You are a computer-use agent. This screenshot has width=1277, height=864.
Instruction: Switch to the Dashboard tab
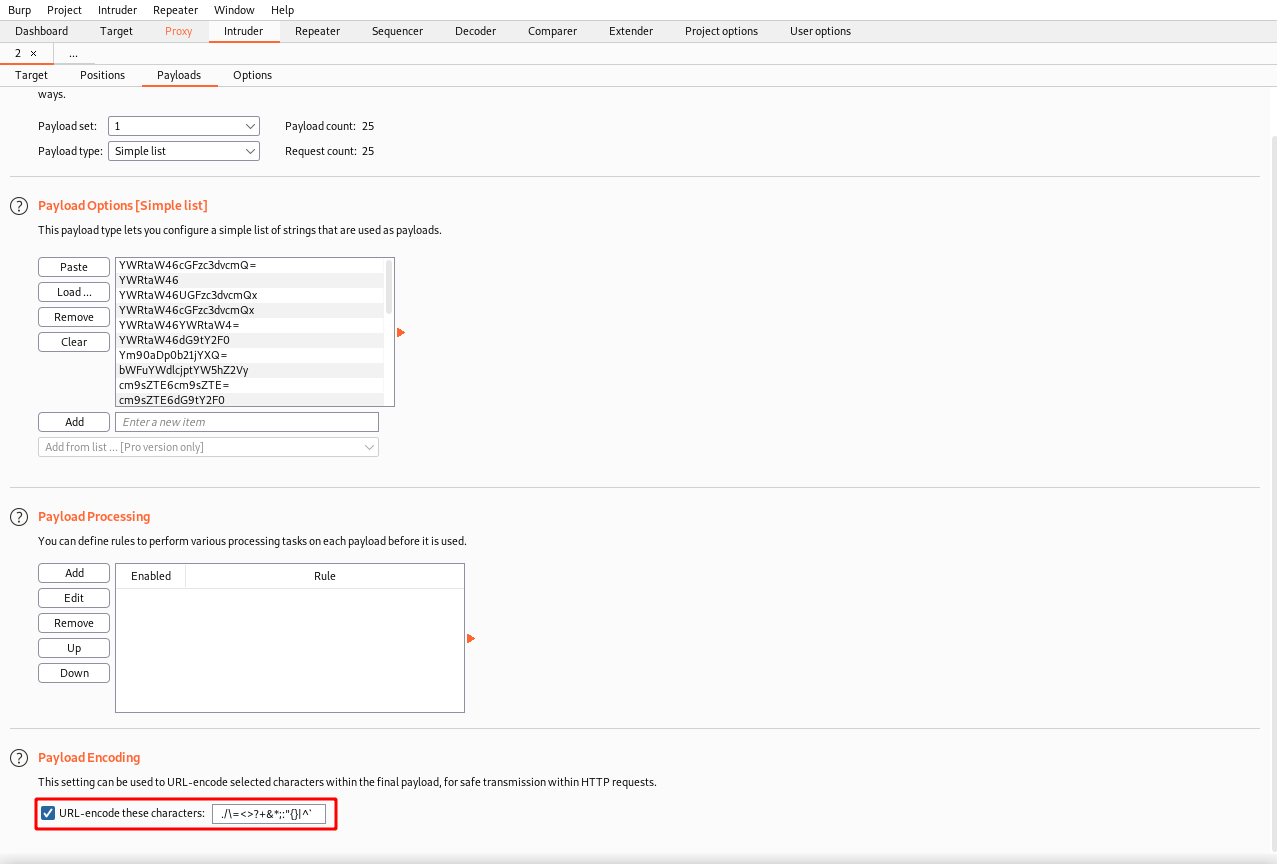42,31
